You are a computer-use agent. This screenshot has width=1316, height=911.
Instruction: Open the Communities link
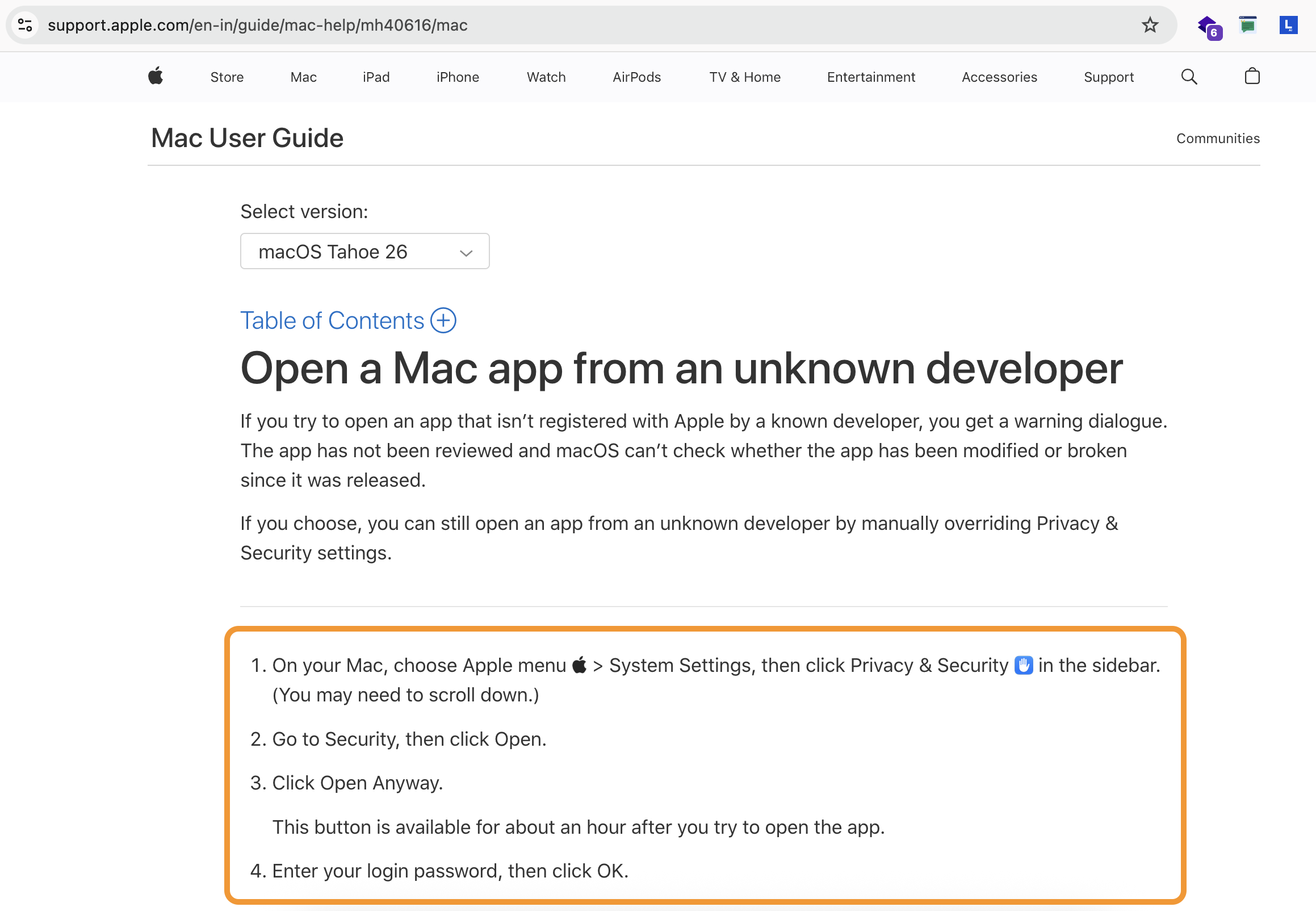coord(1218,137)
